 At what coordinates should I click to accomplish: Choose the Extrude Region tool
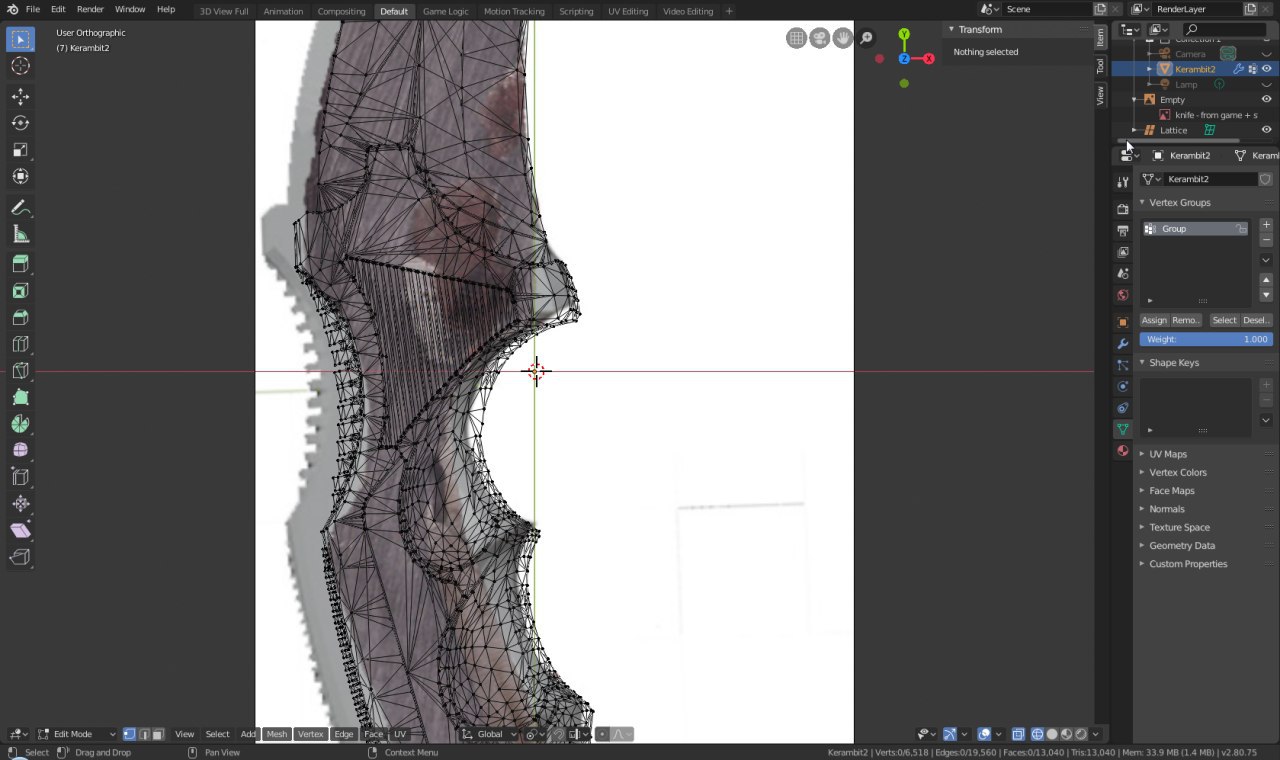pos(20,265)
